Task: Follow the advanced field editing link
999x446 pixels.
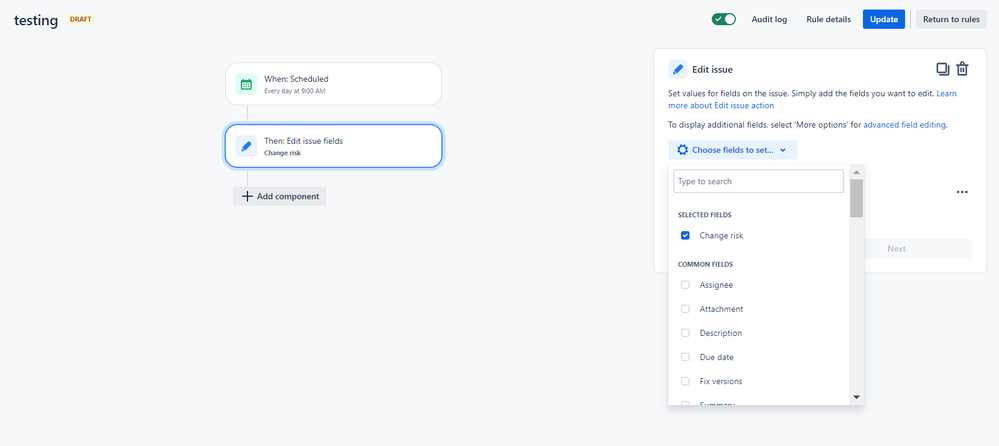Action: 904,125
